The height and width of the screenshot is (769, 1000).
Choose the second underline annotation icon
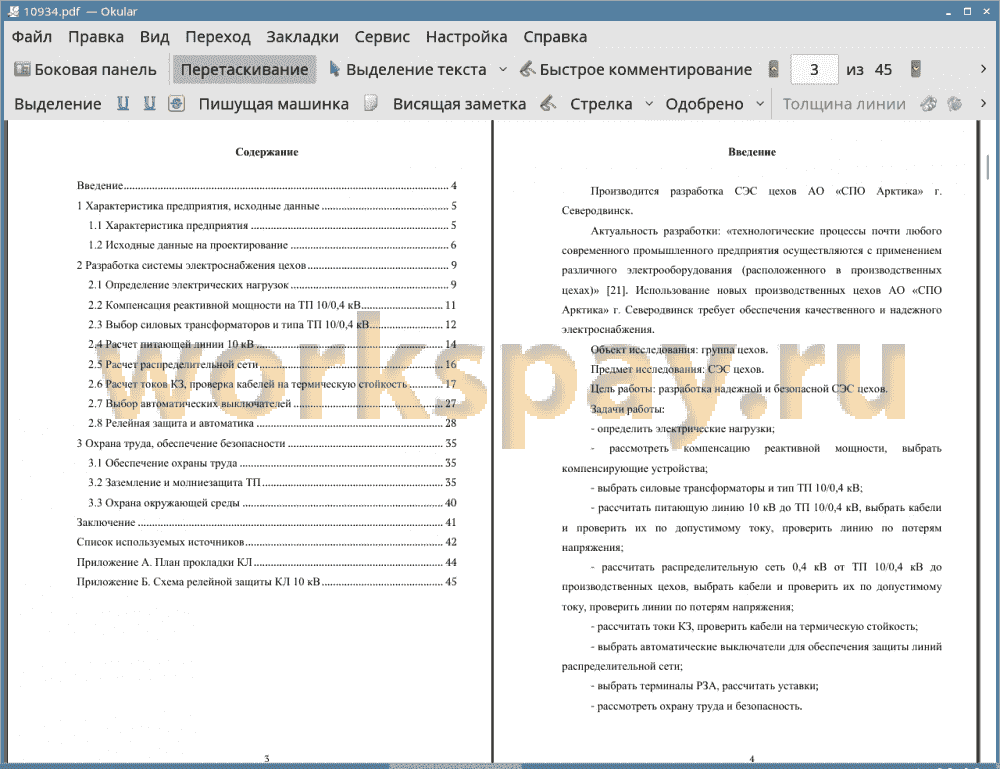coord(149,103)
